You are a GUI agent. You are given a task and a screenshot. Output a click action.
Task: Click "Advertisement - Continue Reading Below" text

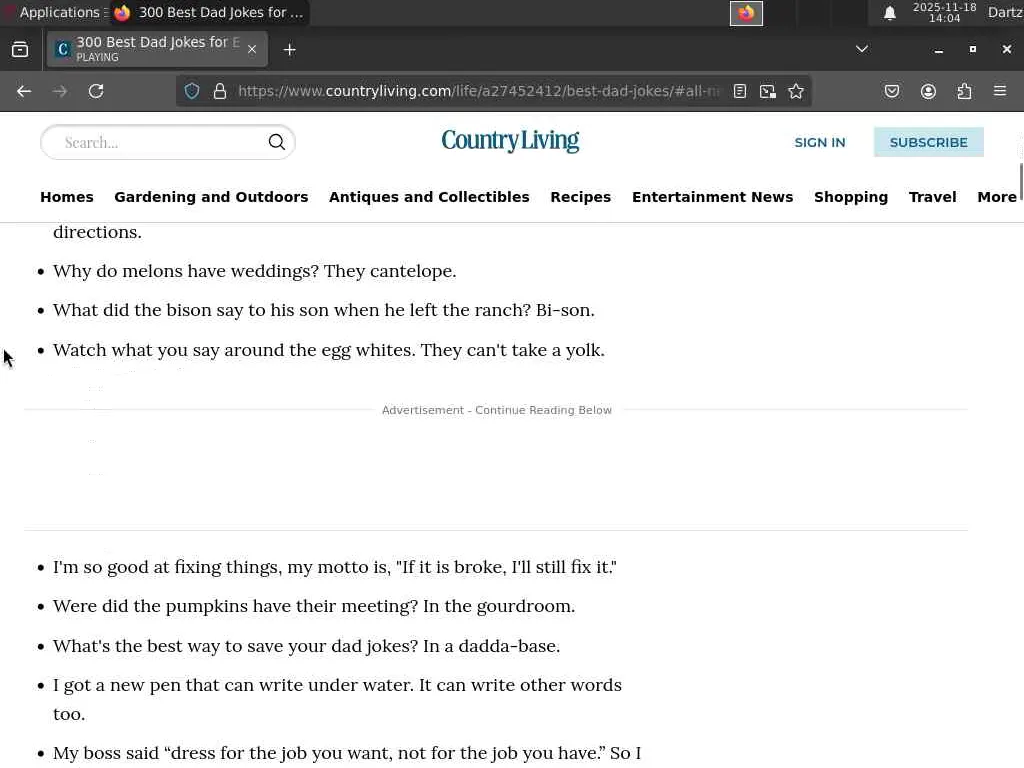tap(497, 410)
